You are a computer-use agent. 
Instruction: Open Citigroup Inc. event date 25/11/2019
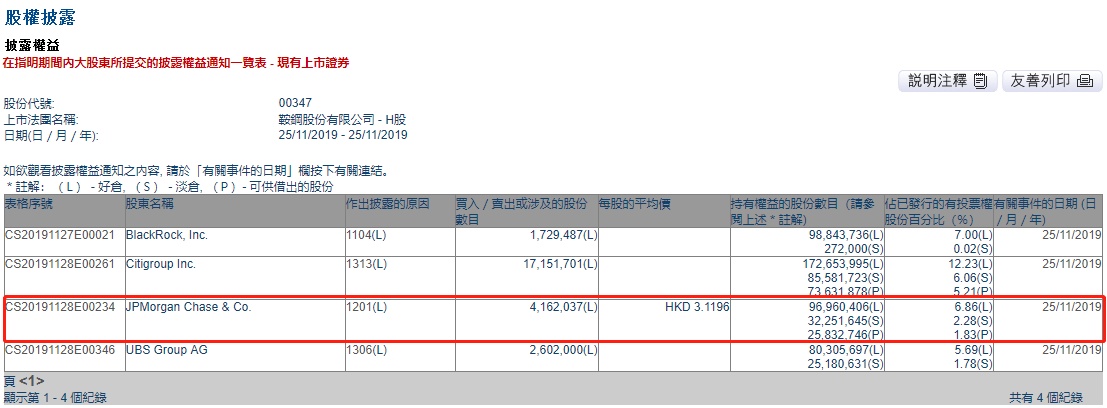[x=1071, y=264]
